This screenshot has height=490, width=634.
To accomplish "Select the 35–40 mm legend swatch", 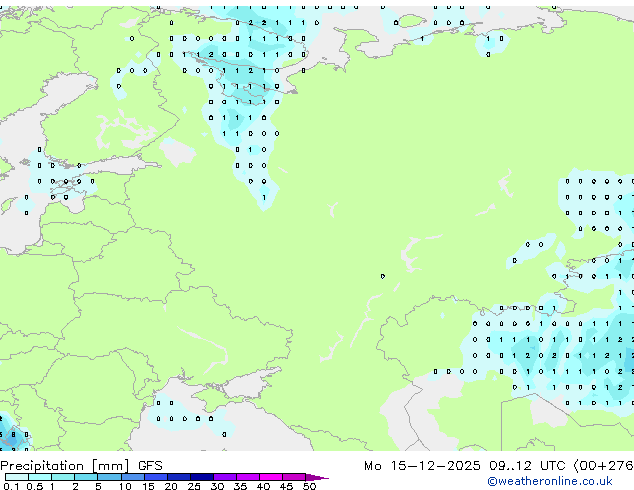I will click(x=247, y=477).
